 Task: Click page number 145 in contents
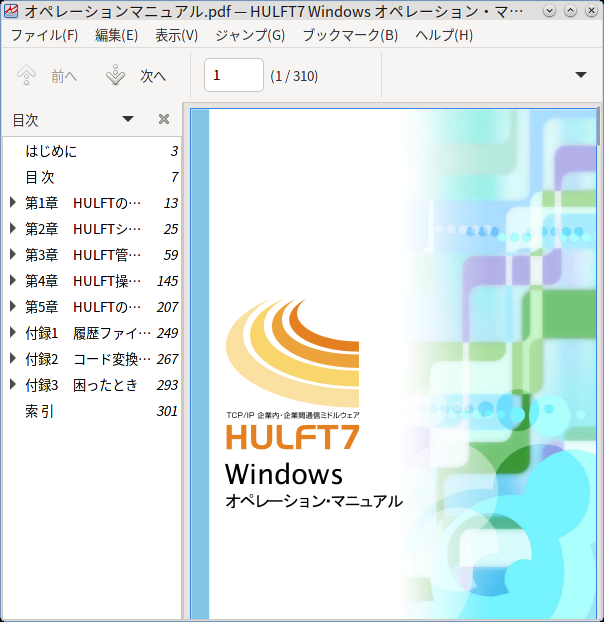click(167, 281)
